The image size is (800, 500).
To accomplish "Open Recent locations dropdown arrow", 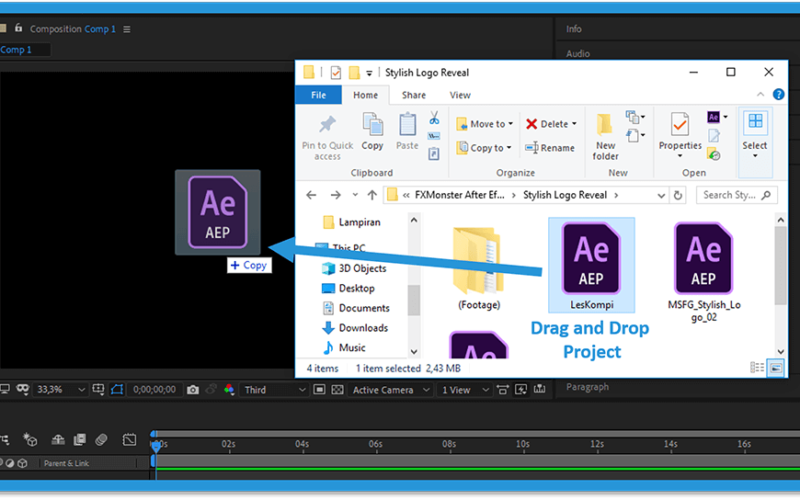I will (355, 195).
